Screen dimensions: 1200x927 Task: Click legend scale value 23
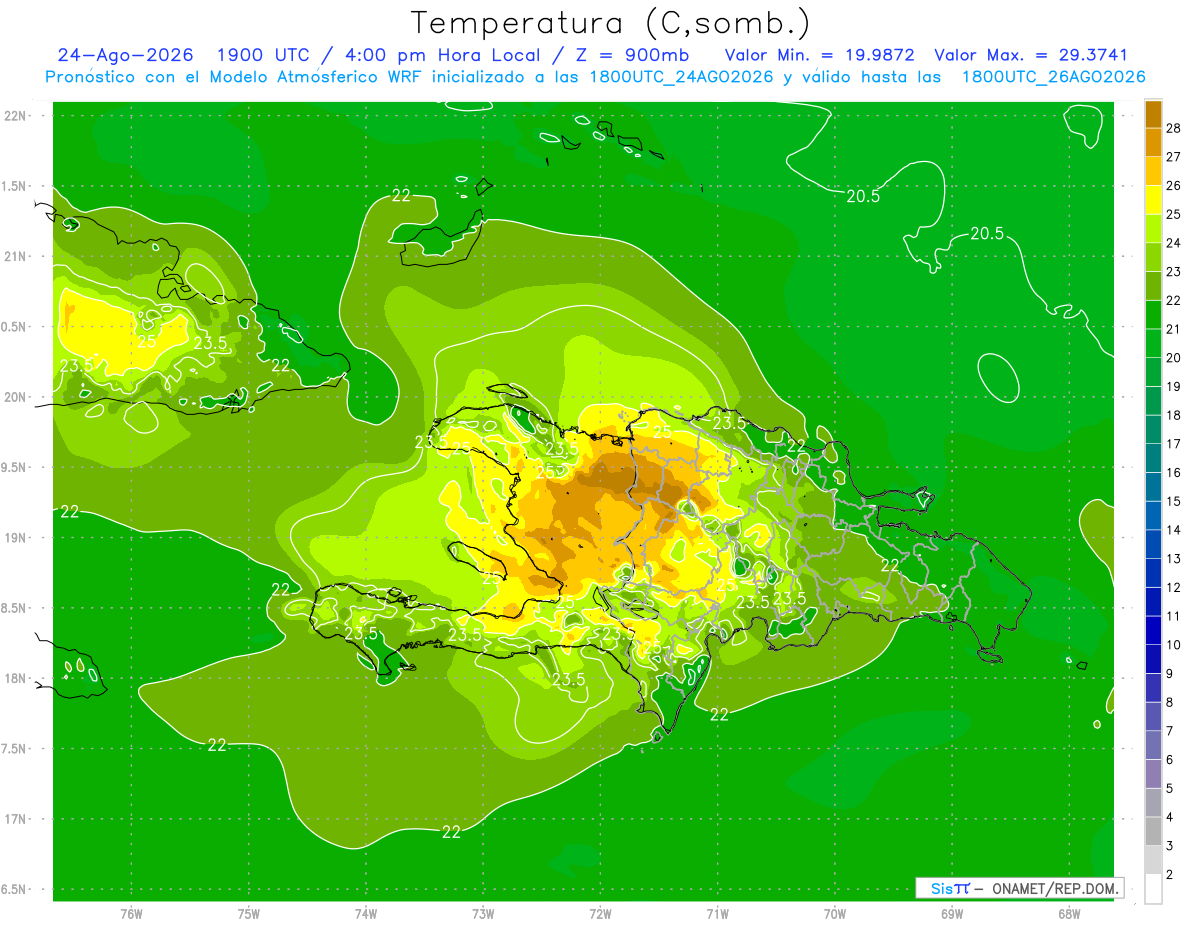point(1175,272)
